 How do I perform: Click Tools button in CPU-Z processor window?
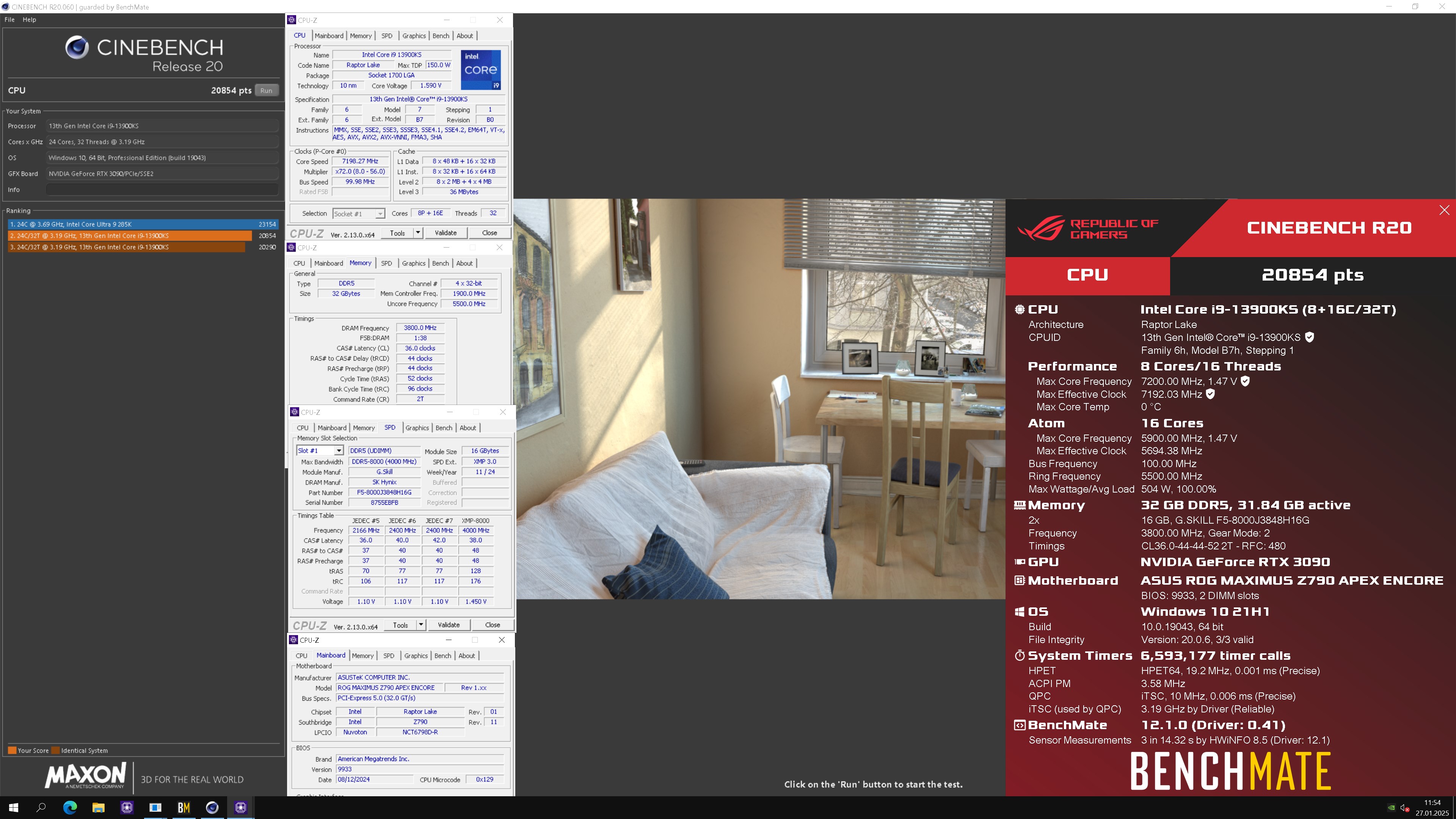pyautogui.click(x=397, y=233)
